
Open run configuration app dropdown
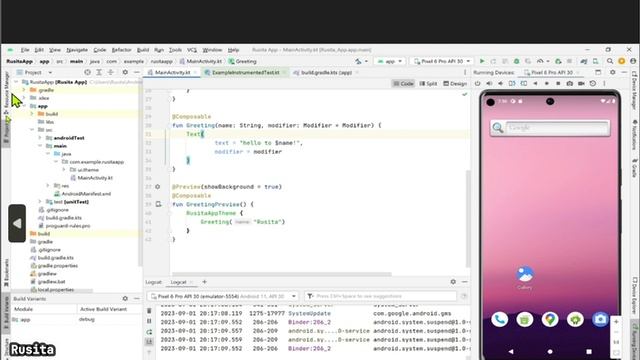coord(390,61)
